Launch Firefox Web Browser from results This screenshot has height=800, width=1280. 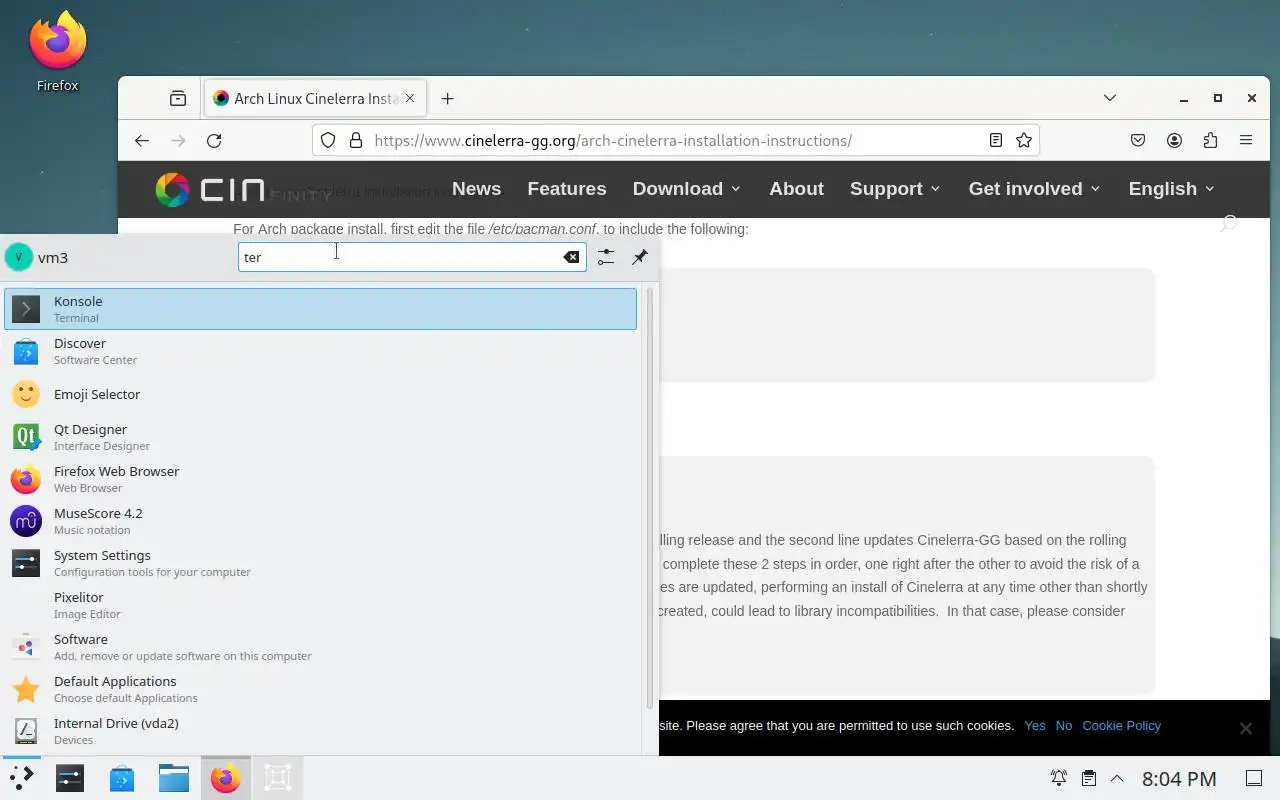(x=320, y=479)
